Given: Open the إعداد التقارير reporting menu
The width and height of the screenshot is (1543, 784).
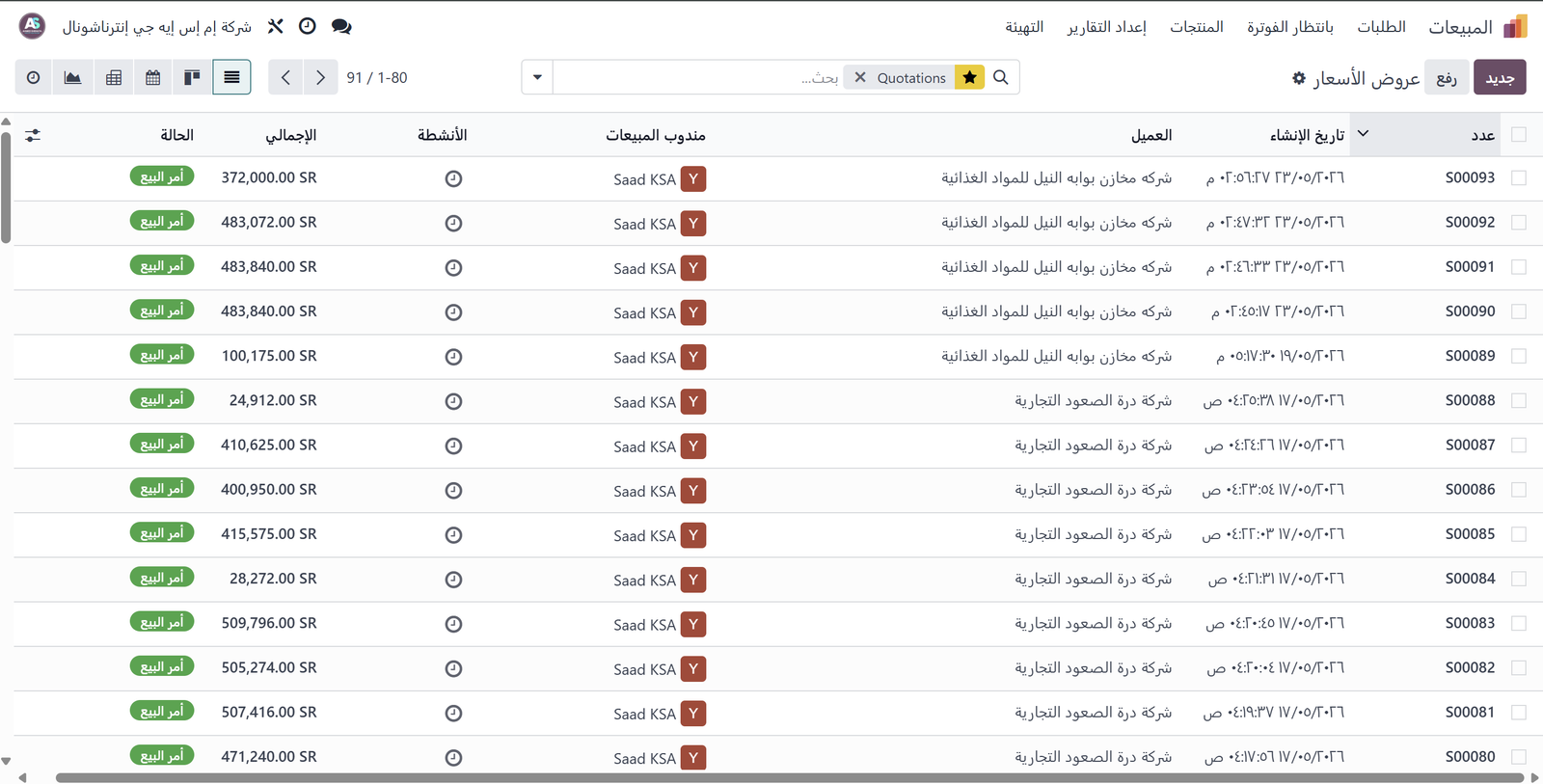Looking at the screenshot, I should tap(1107, 27).
